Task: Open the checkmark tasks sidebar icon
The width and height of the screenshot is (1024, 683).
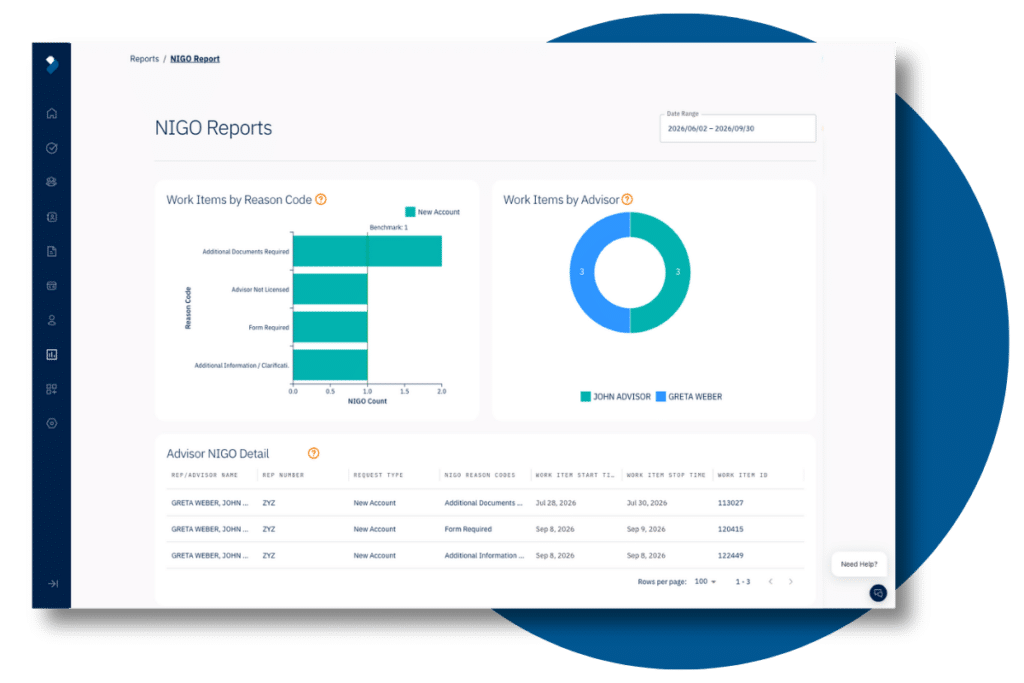Action: pos(52,148)
